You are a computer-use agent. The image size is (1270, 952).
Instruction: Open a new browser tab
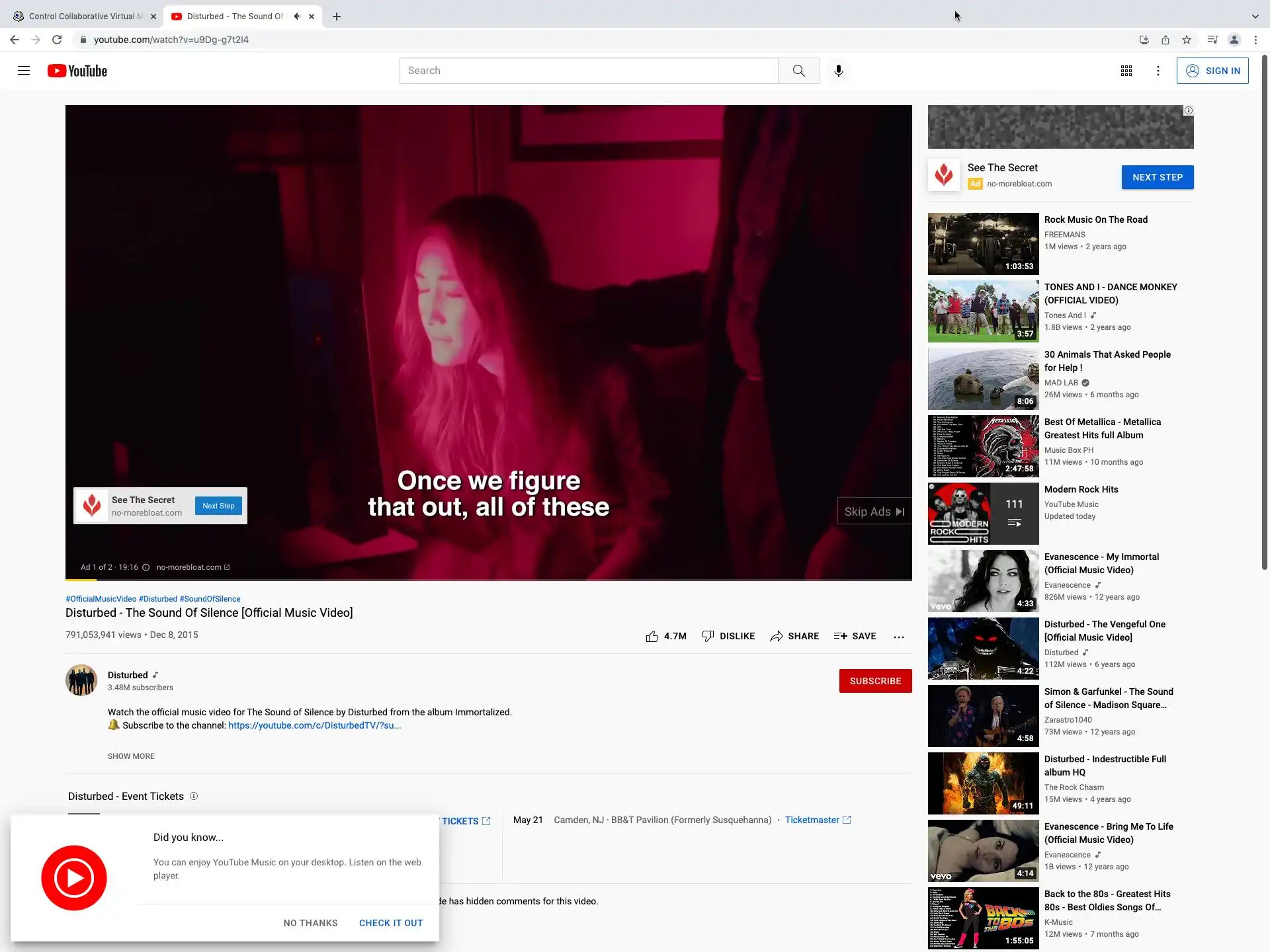point(337,17)
